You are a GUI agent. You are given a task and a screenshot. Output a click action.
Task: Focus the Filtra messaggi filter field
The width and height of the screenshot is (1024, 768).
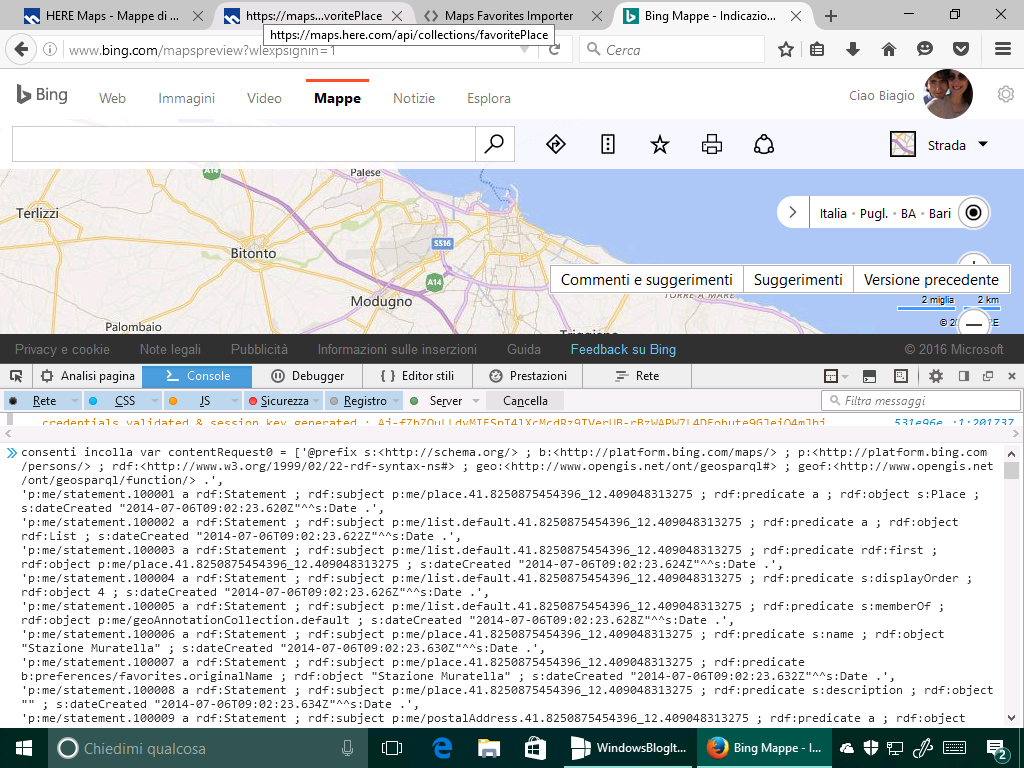(921, 401)
